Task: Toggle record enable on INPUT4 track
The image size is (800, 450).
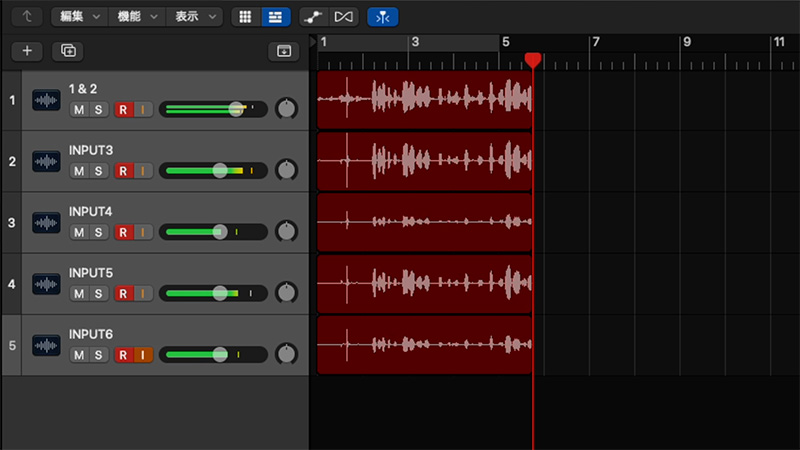Action: pyautogui.click(x=123, y=232)
